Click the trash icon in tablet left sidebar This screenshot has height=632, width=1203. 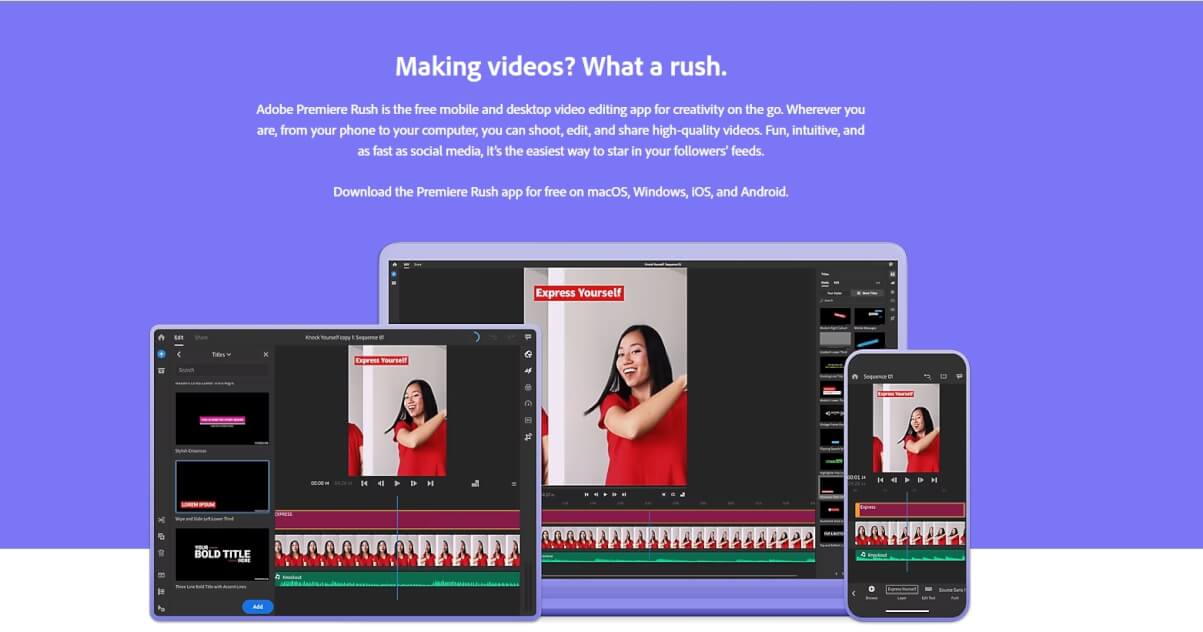(161, 552)
